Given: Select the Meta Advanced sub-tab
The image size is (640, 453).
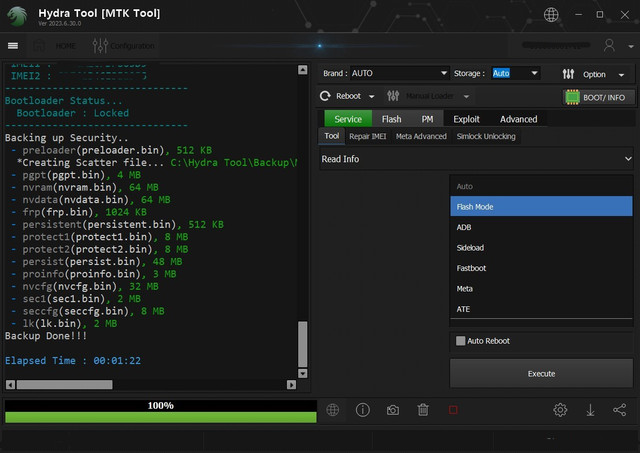Looking at the screenshot, I should (x=421, y=136).
